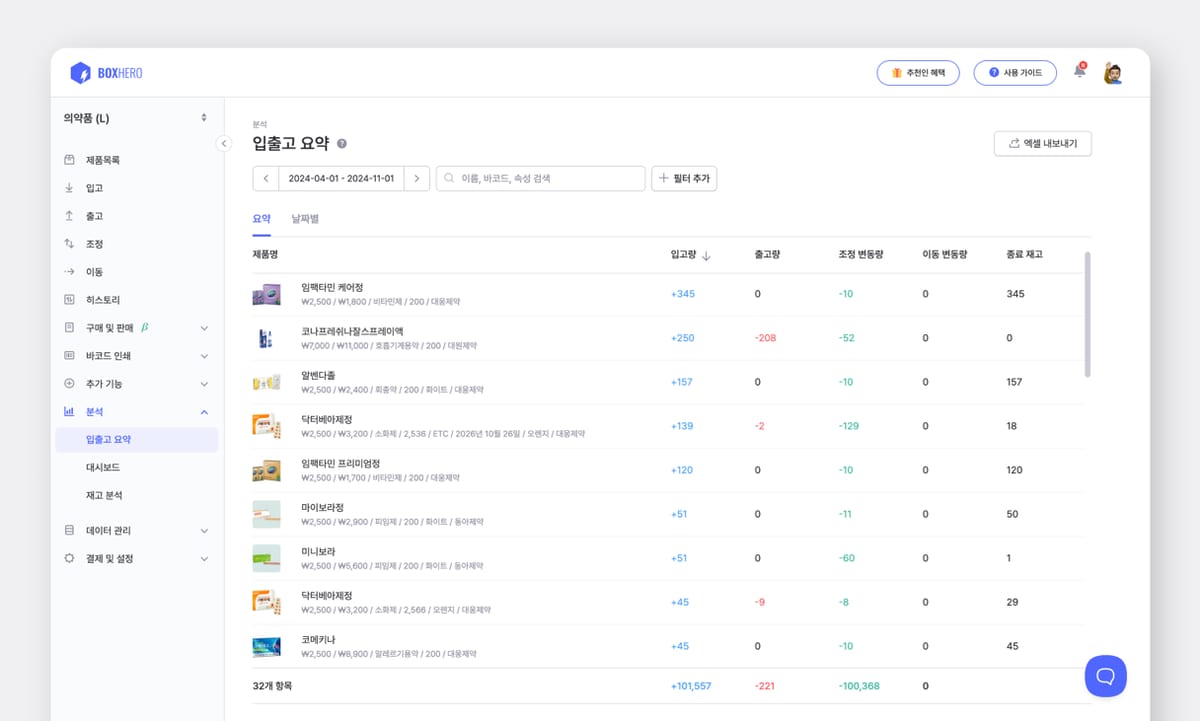
Task: Open 코나프레쉬나잘스프레이액 product thumbnail
Action: tap(266, 338)
